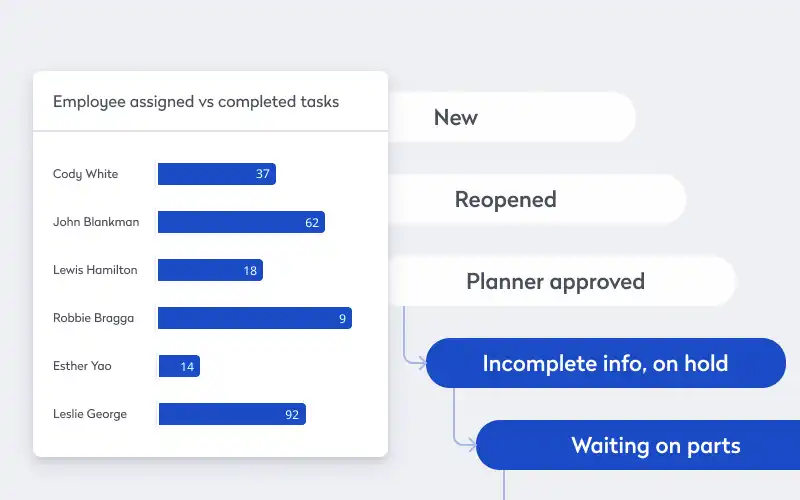The width and height of the screenshot is (800, 500).
Task: Click Leslie George's bar showing 92
Action: 232,414
